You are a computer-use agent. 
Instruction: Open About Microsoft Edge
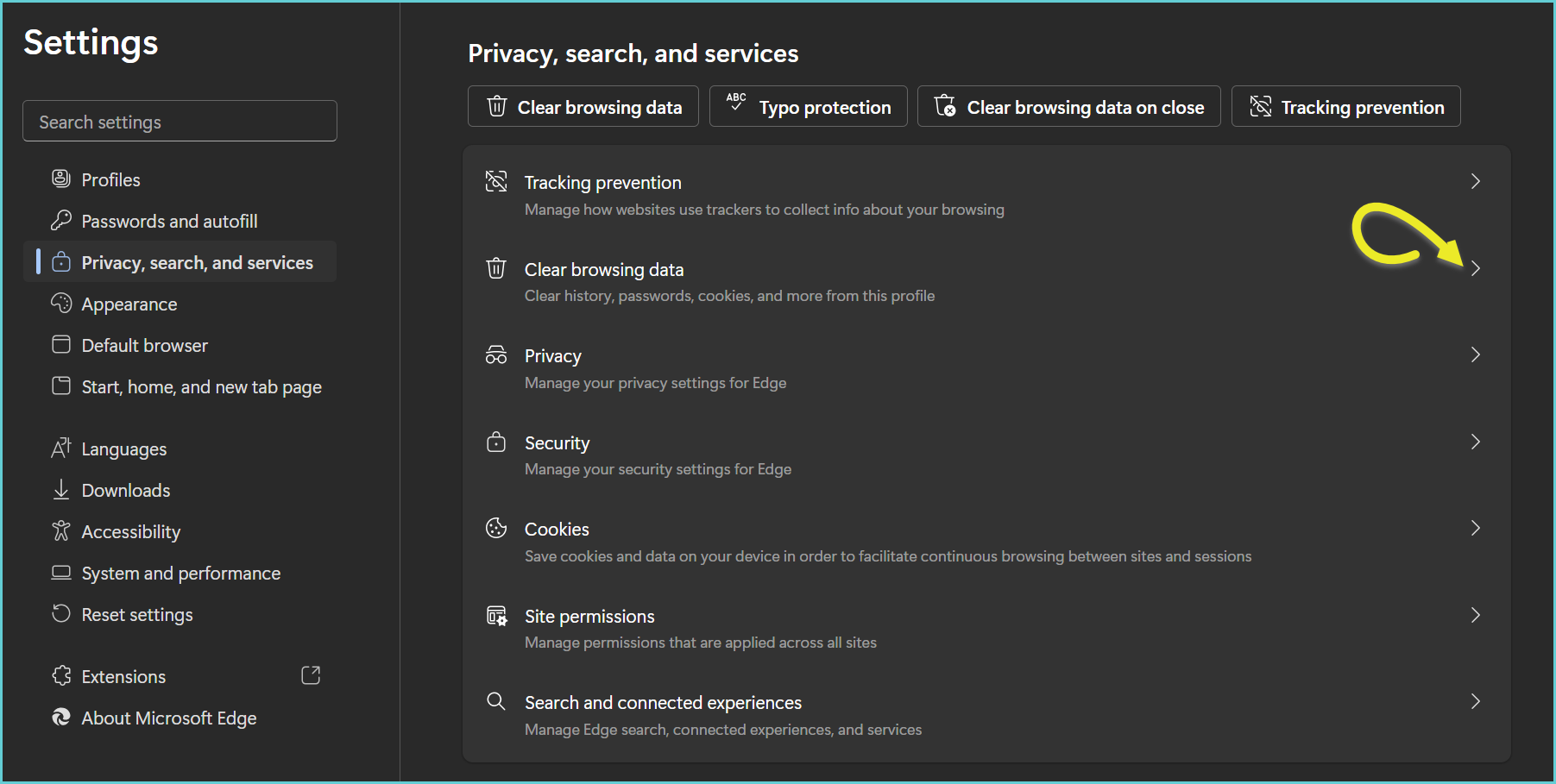pyautogui.click(x=180, y=717)
